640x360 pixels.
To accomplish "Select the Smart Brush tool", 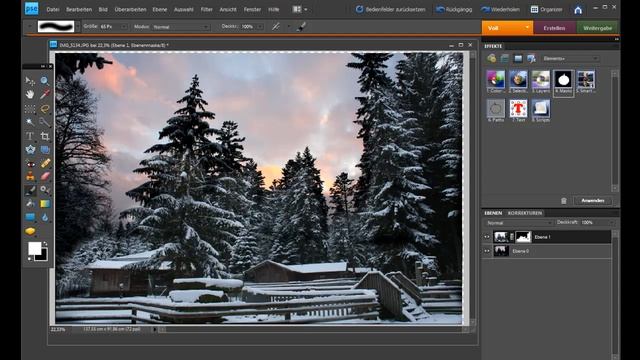I will [44, 190].
